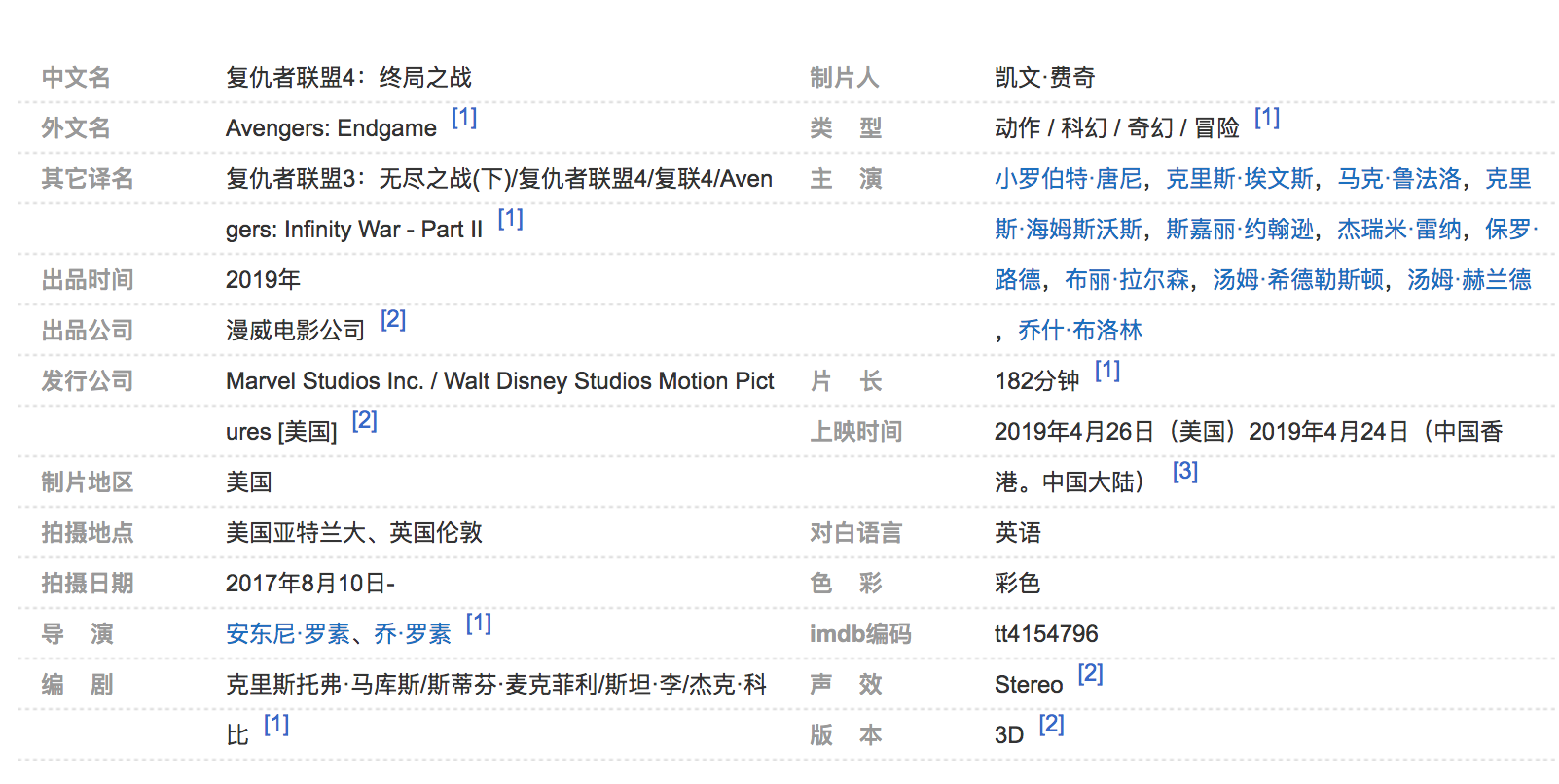Follow the 杰瑞米·雷纳 link
The height and width of the screenshot is (784, 1559).
1399,230
